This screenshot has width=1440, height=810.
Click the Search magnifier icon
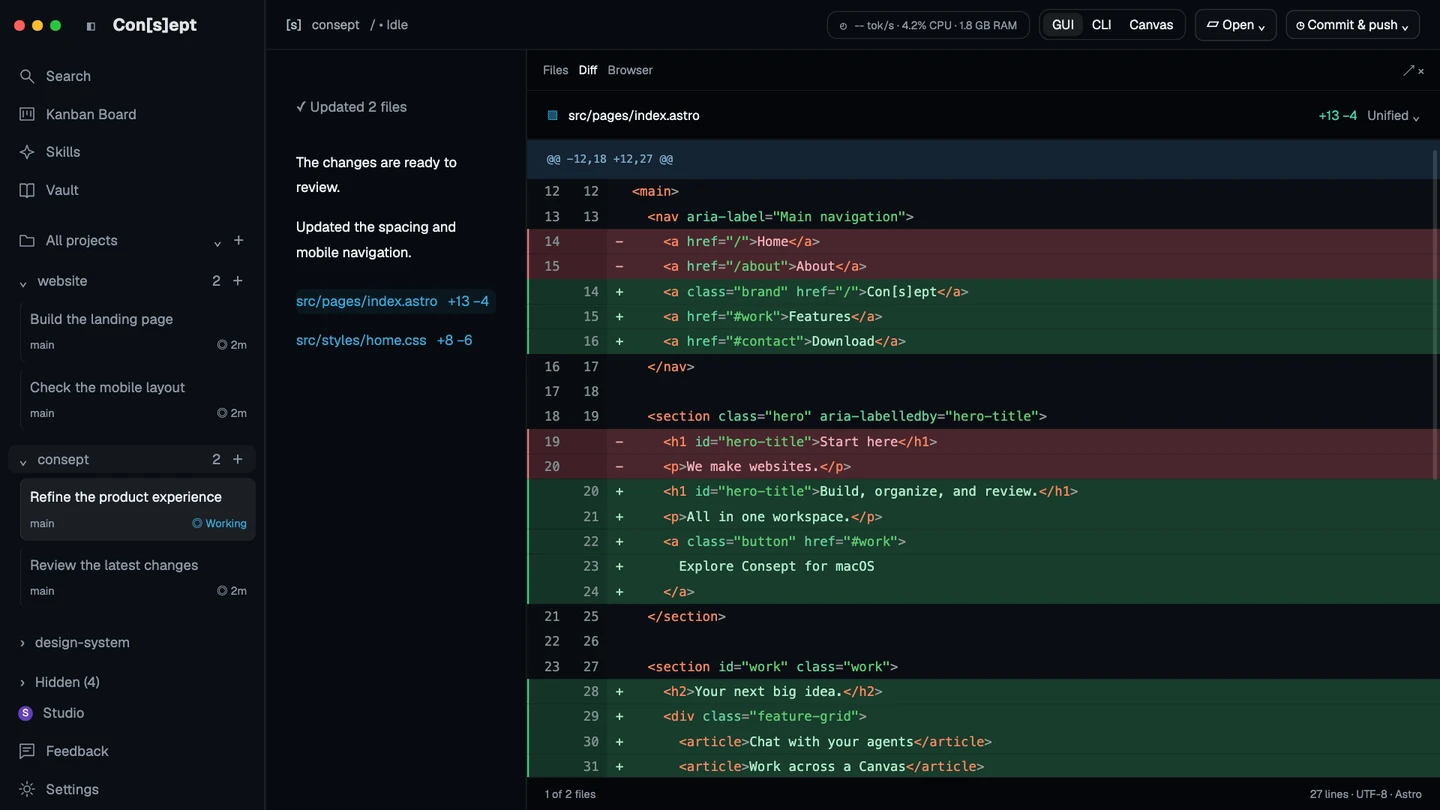pyautogui.click(x=27, y=76)
